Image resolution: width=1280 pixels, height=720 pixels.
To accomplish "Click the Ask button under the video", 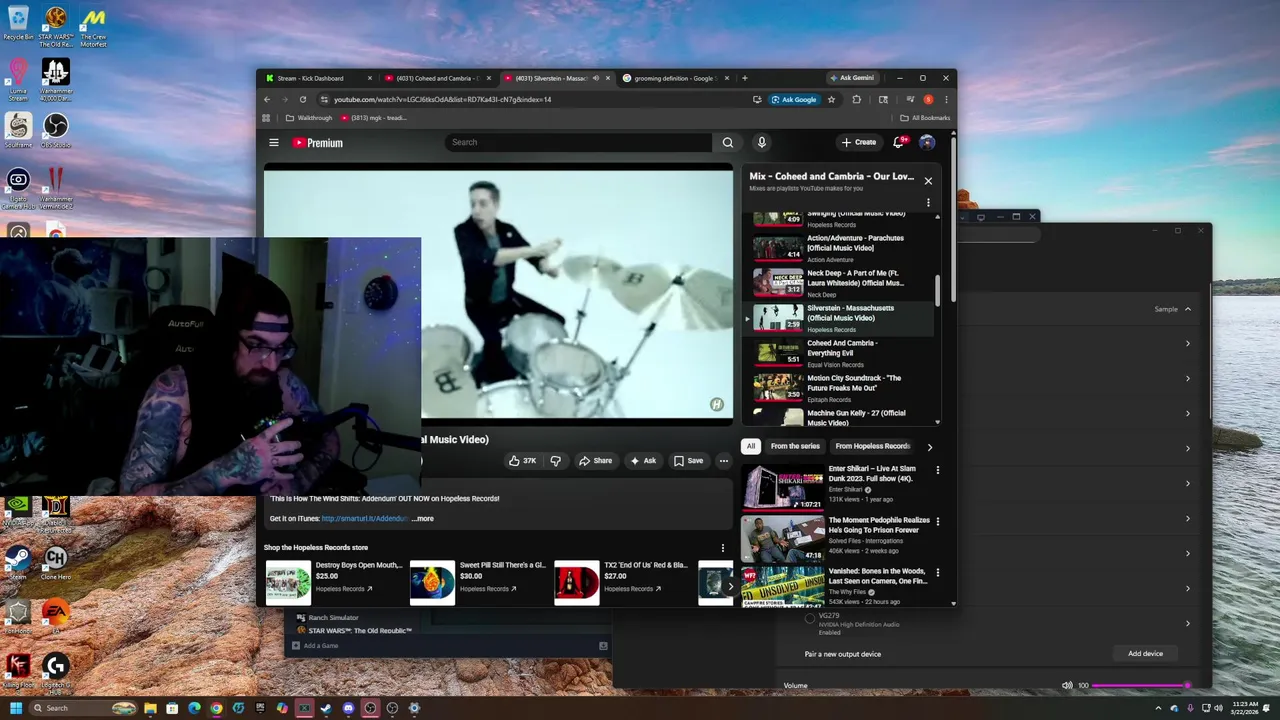I will [643, 461].
